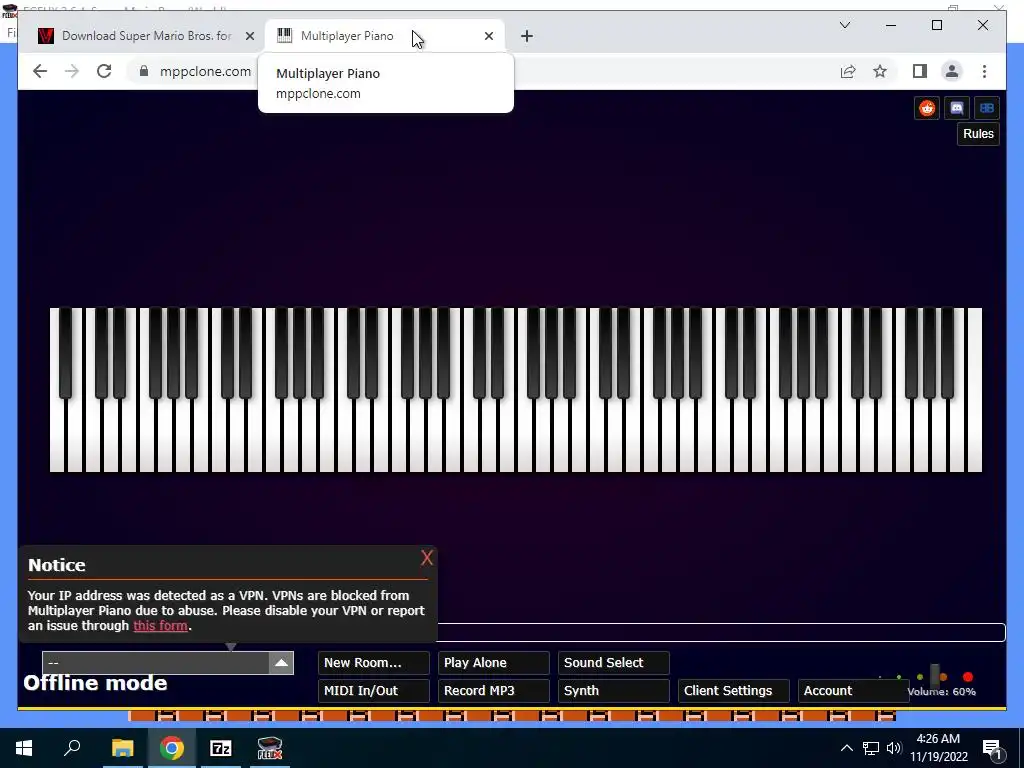Open the Discord link icon

(957, 108)
